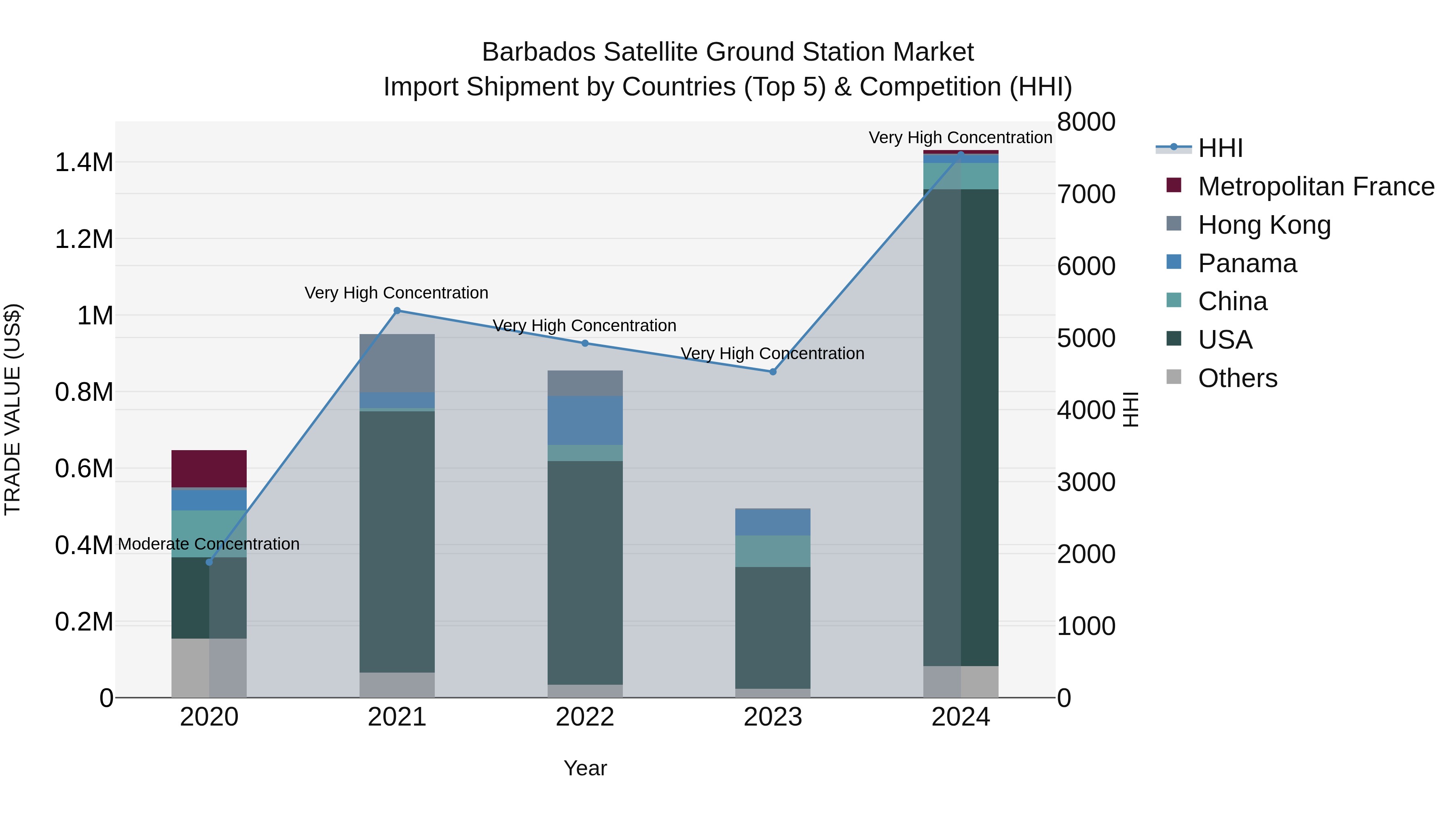1456x819 pixels.
Task: Click the Metropolitan France bar segment in 2020
Action: pyautogui.click(x=209, y=469)
